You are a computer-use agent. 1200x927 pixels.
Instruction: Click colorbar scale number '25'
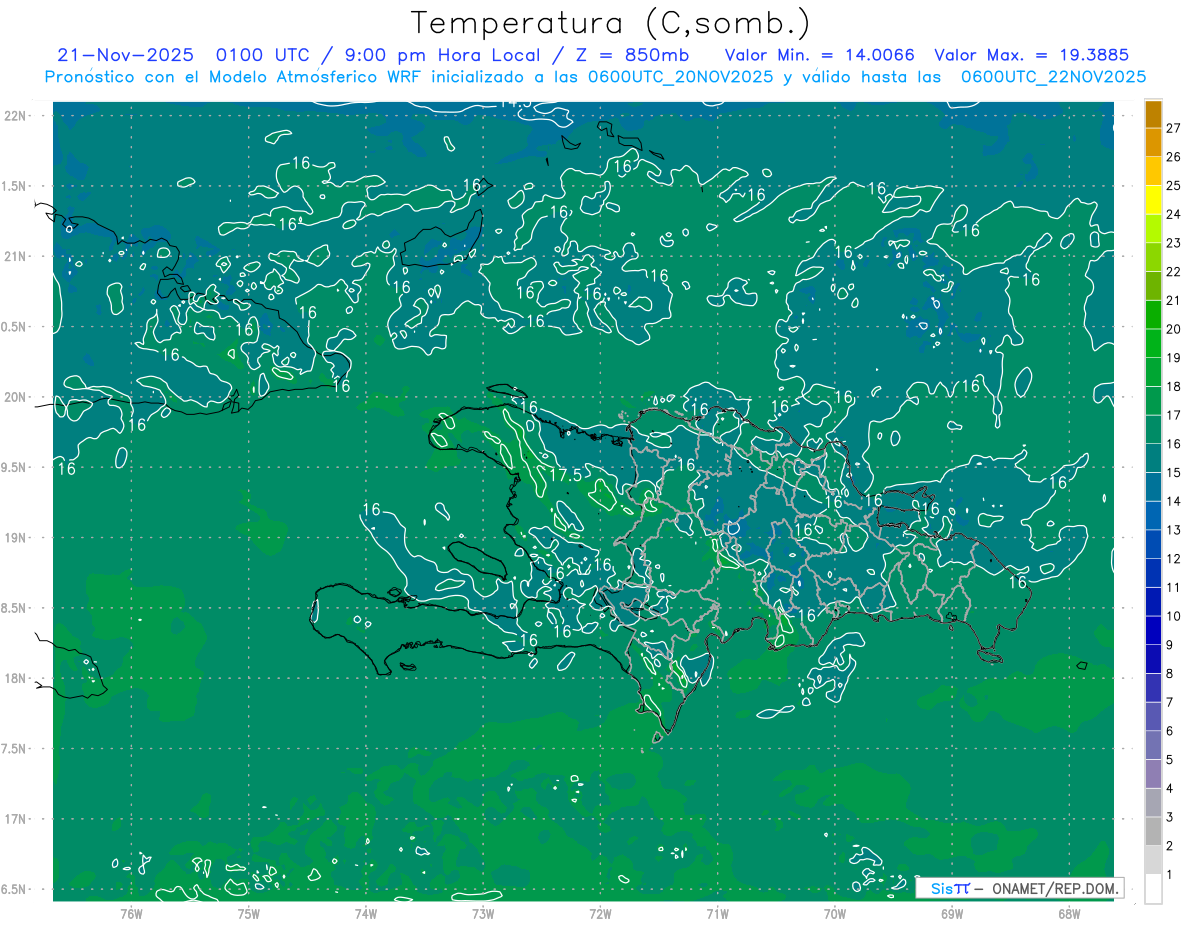pyautogui.click(x=1174, y=186)
